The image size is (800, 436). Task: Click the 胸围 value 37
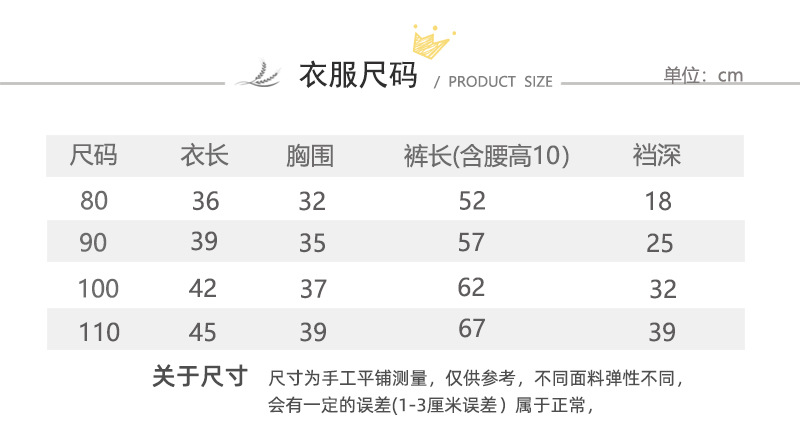[313, 289]
